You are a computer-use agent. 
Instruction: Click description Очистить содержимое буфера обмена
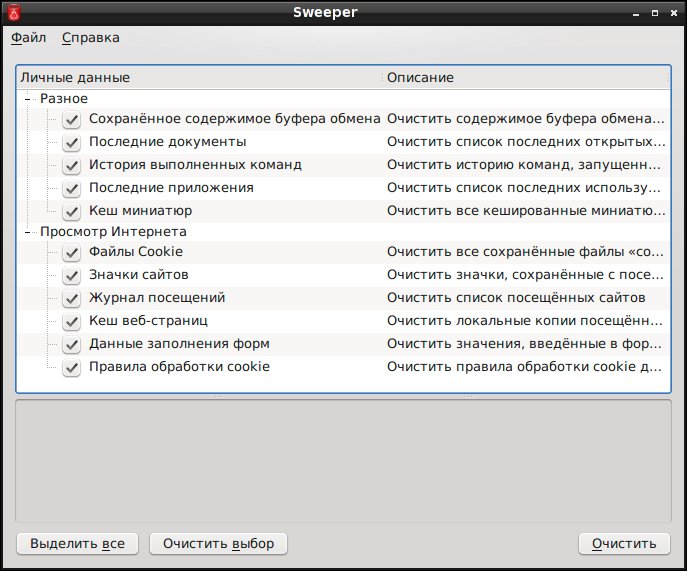[x=526, y=119]
